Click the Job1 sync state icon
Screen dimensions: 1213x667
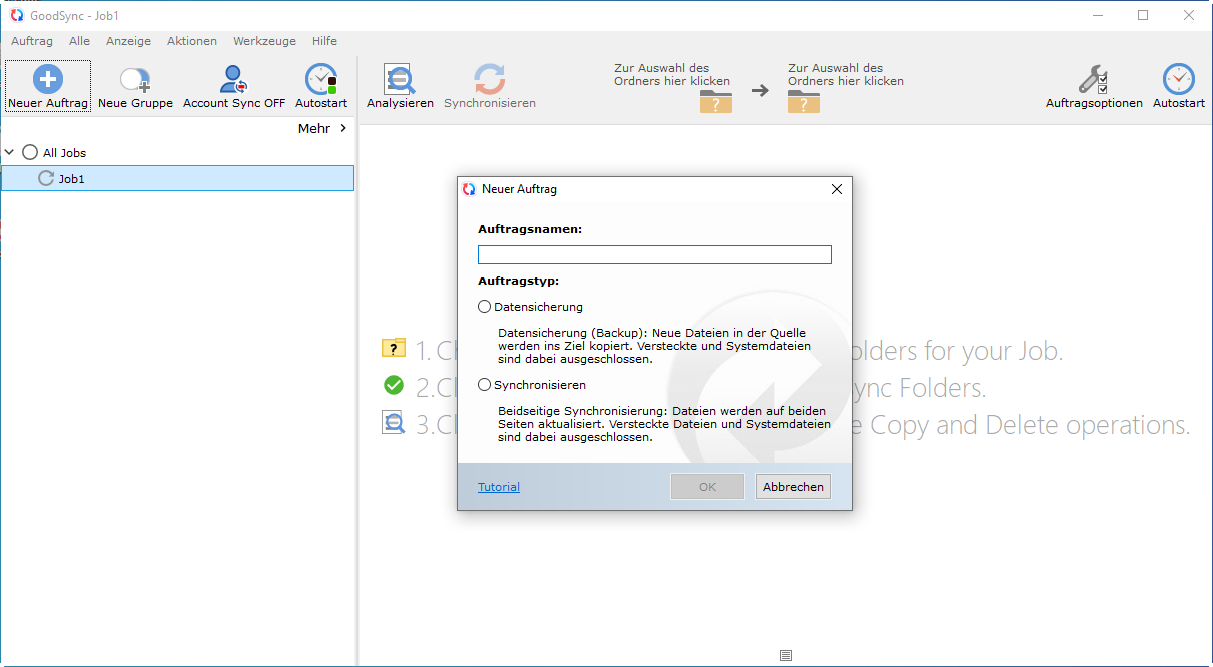click(46, 178)
